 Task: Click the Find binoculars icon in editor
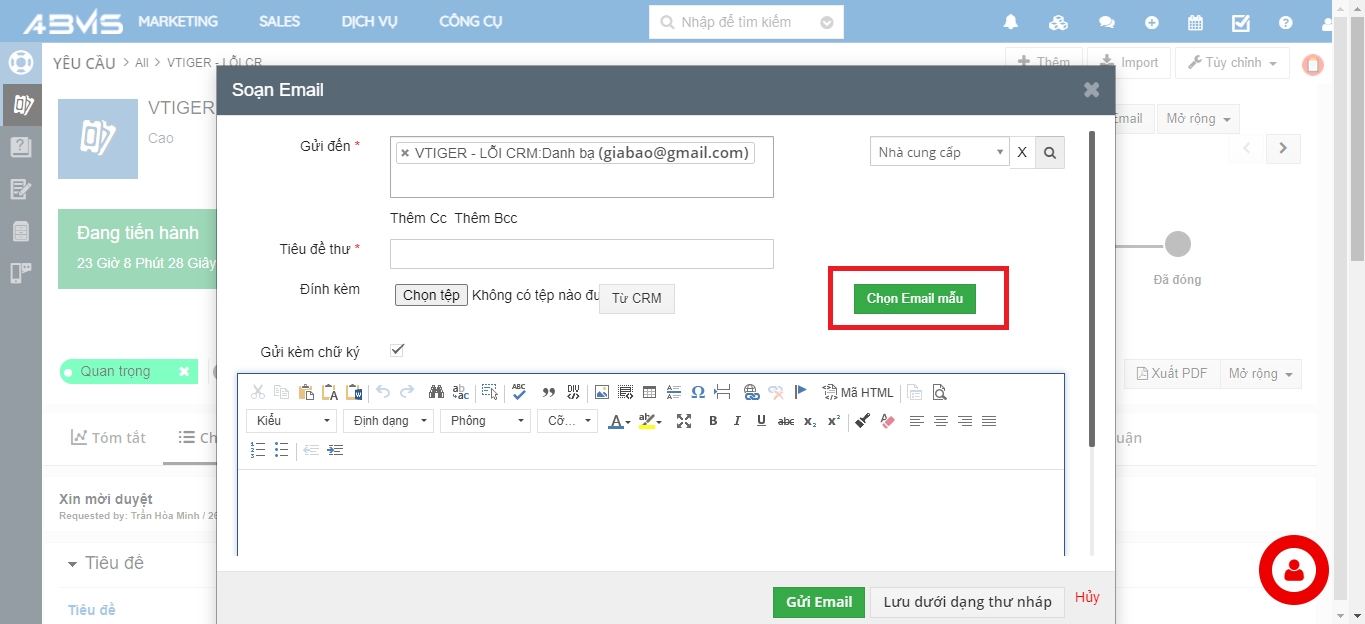pos(436,392)
